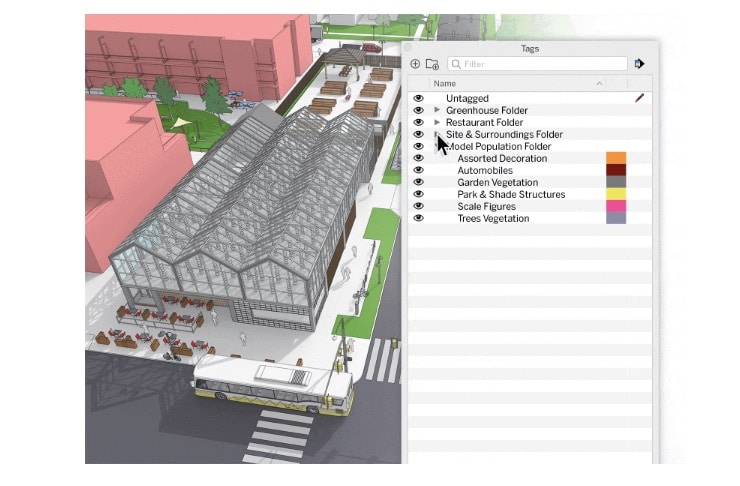This screenshot has height=486, width=740.
Task: Open blue-gray swatch for Trees Vegetation
Action: 616,218
